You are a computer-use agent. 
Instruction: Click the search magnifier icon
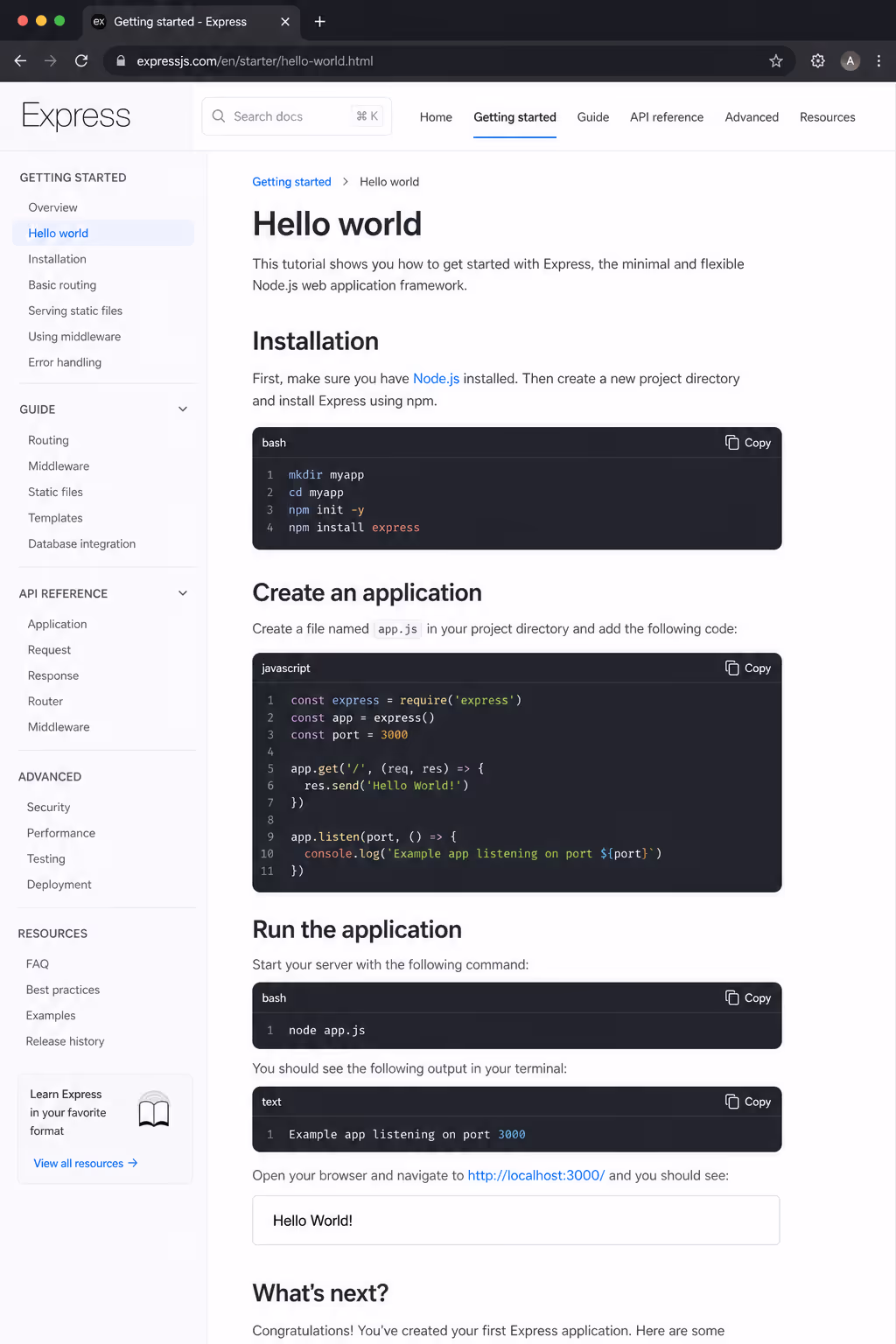(x=219, y=116)
